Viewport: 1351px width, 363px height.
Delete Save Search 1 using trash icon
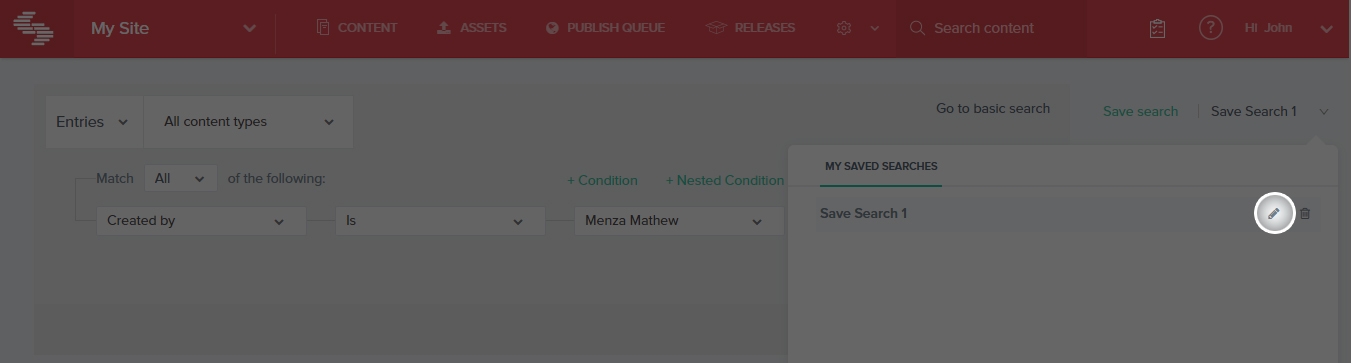[x=1305, y=213]
